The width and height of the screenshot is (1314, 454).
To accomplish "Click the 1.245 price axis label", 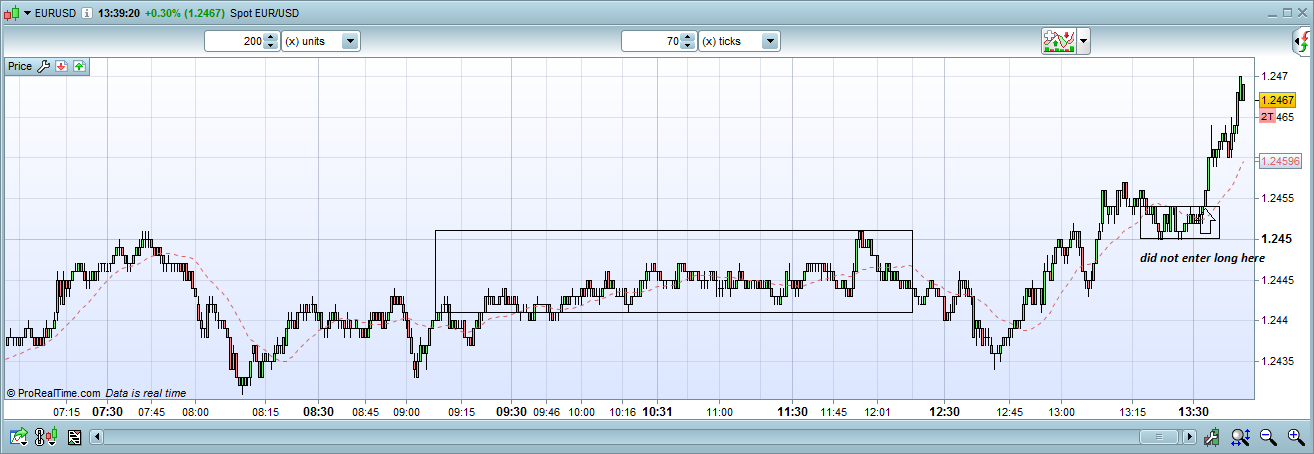I will point(1274,238).
